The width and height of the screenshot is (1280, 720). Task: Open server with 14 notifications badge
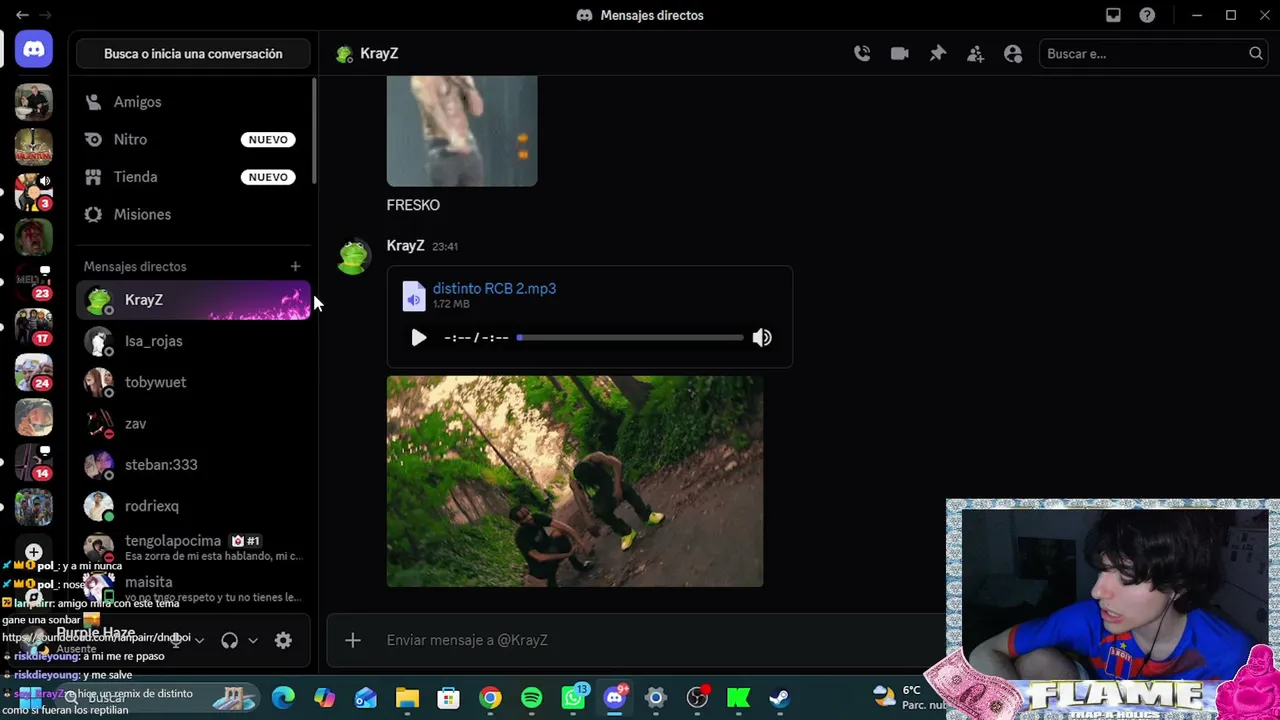point(33,462)
